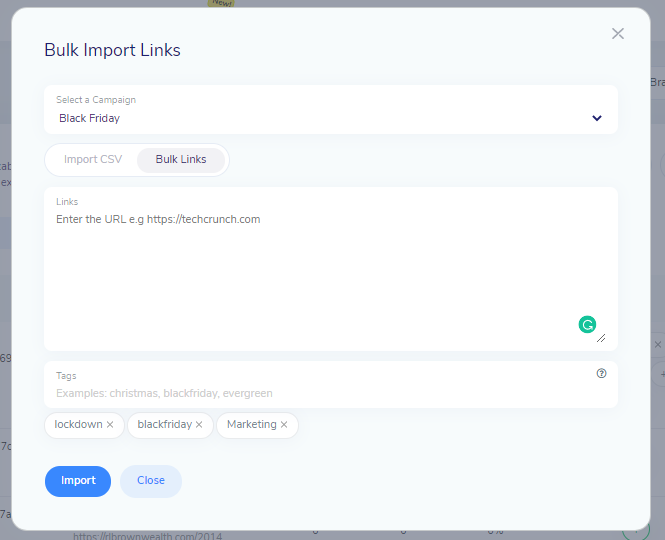Click the Close button at bottom

pos(151,481)
